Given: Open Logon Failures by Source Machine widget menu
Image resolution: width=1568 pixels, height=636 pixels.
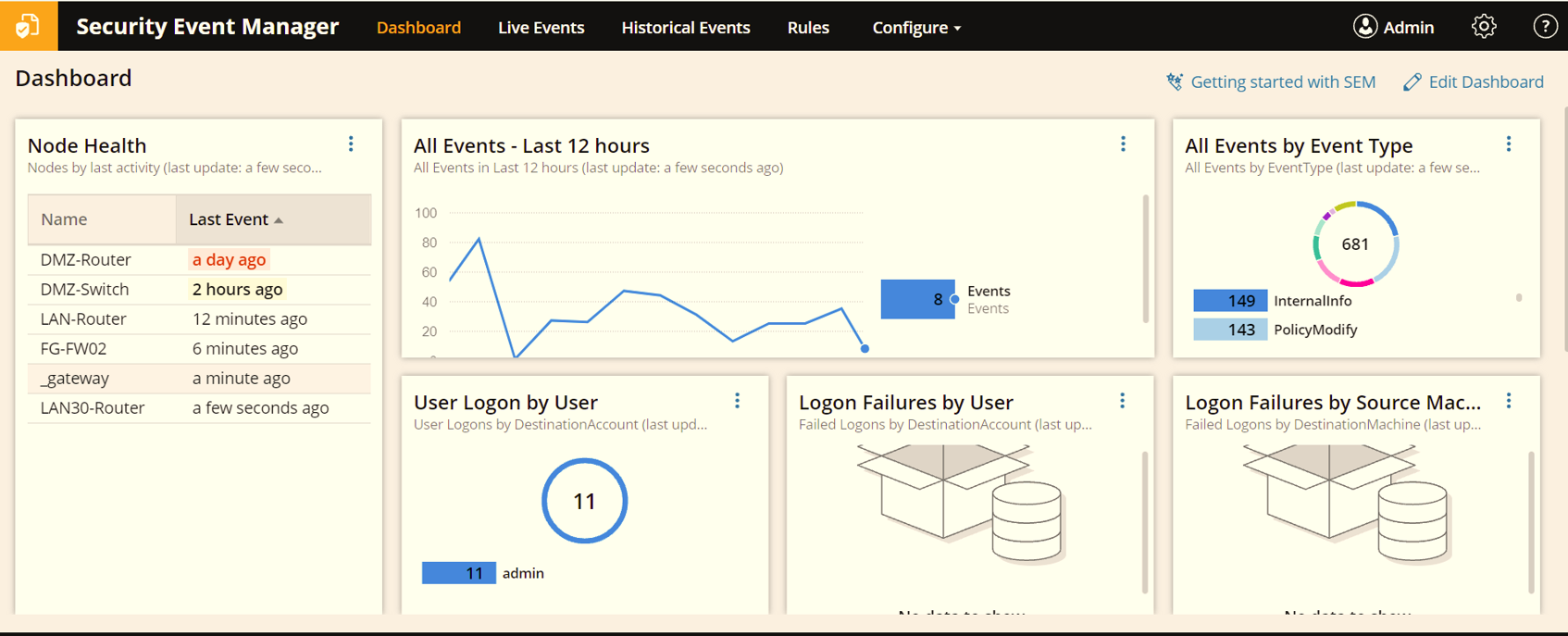Looking at the screenshot, I should (1509, 401).
